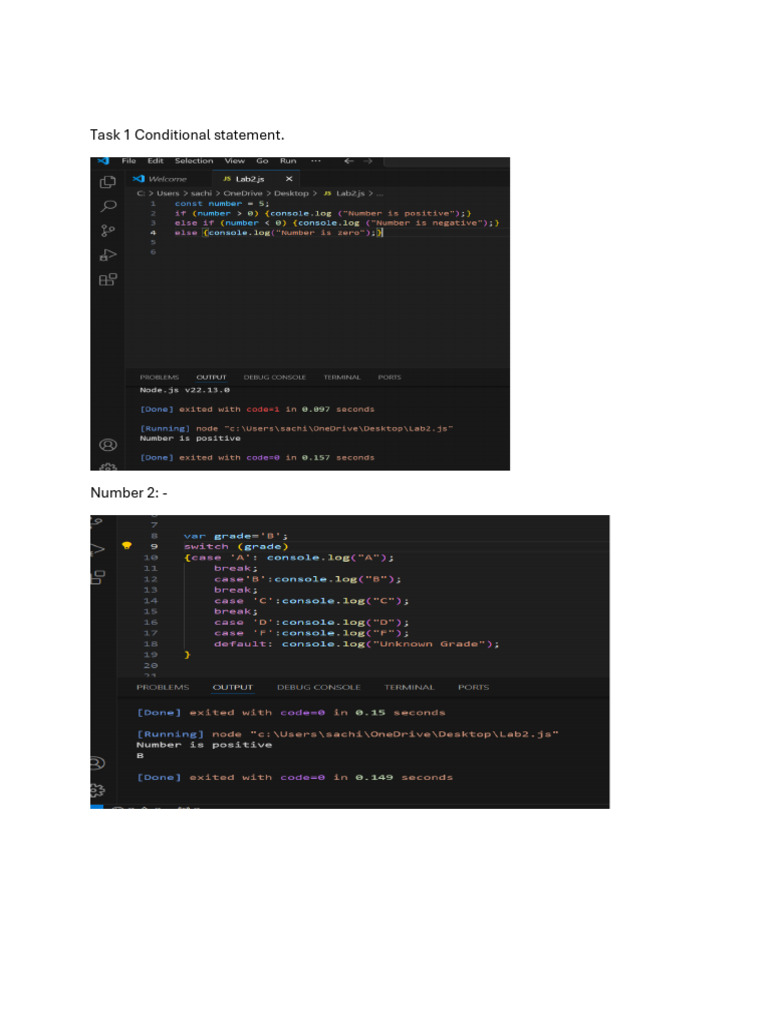Click 'Node.js v22.13.0' output text
This screenshot has width=768, height=1024.
point(185,390)
